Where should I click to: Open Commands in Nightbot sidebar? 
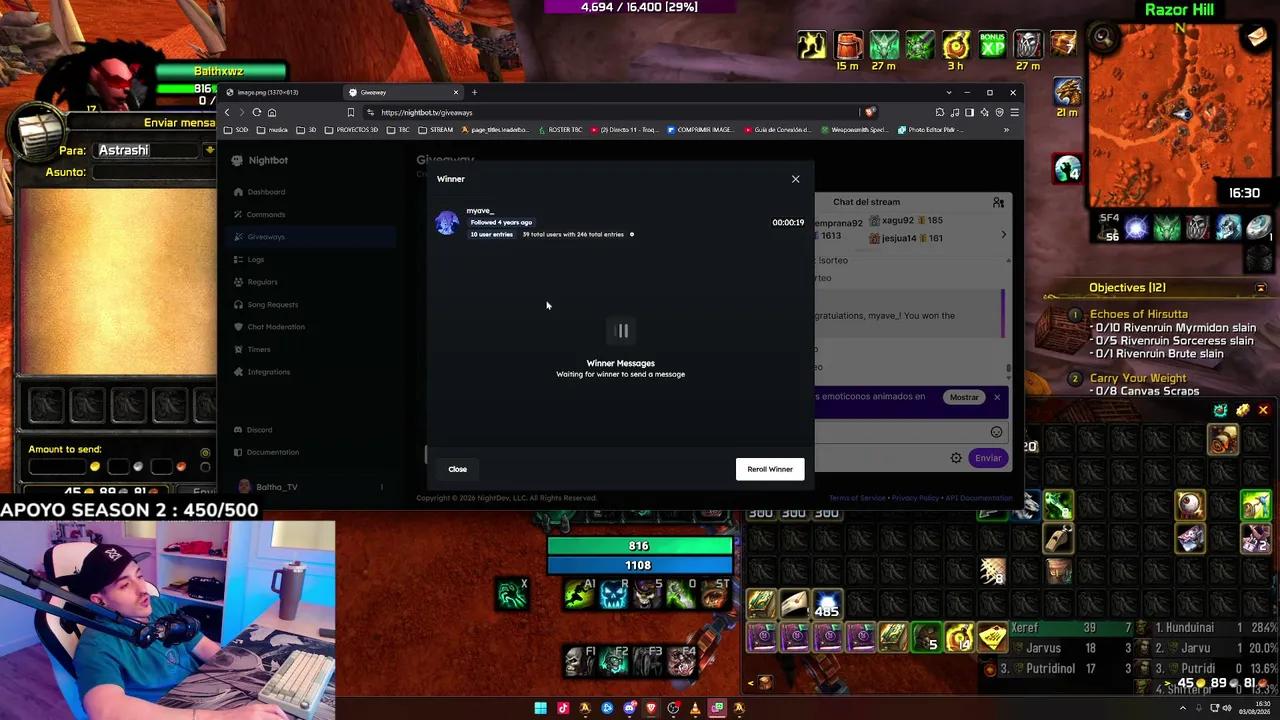(266, 214)
